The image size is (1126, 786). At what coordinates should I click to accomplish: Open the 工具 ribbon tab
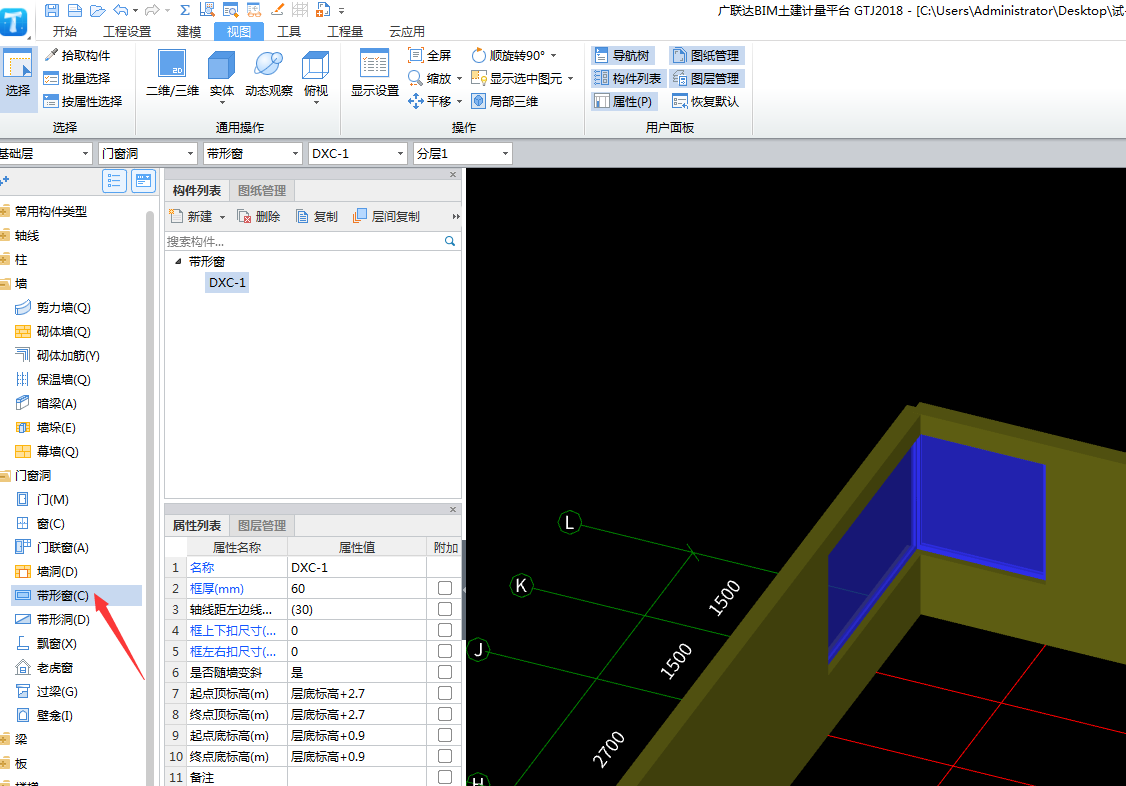pyautogui.click(x=289, y=32)
